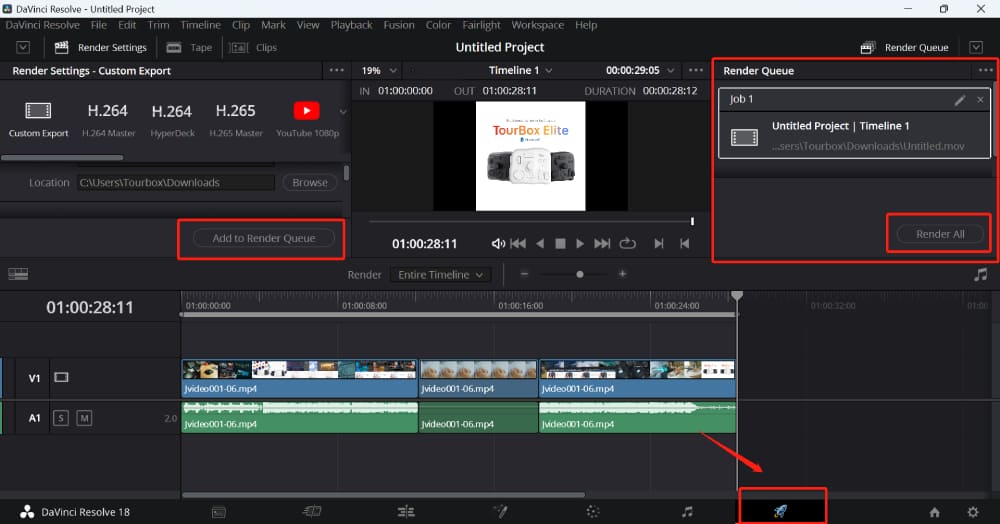Select the H.264 Master preset
1000x524 pixels.
pyautogui.click(x=108, y=119)
